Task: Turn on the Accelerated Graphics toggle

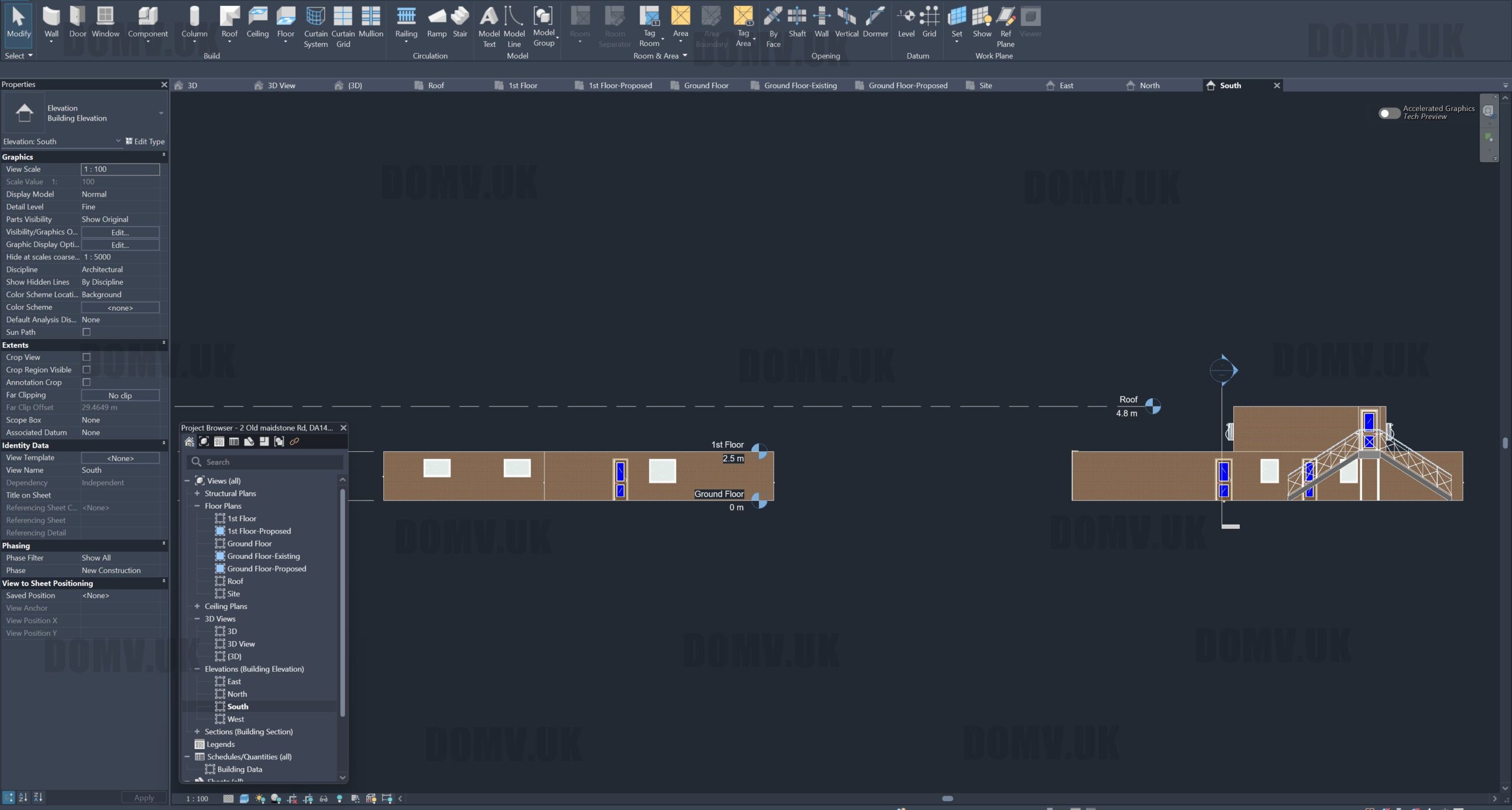Action: point(1389,113)
